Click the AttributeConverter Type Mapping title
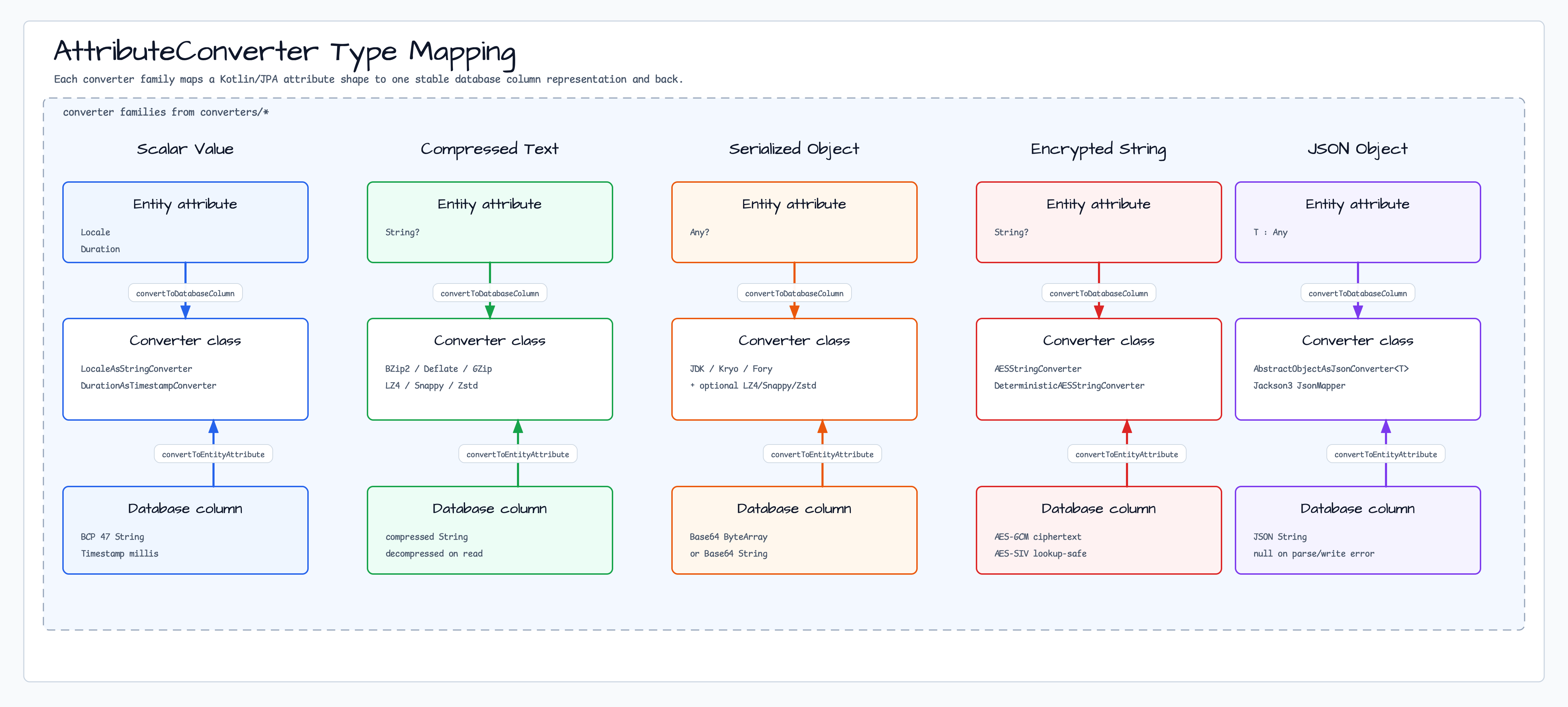The height and width of the screenshot is (707, 1568). pyautogui.click(x=285, y=52)
